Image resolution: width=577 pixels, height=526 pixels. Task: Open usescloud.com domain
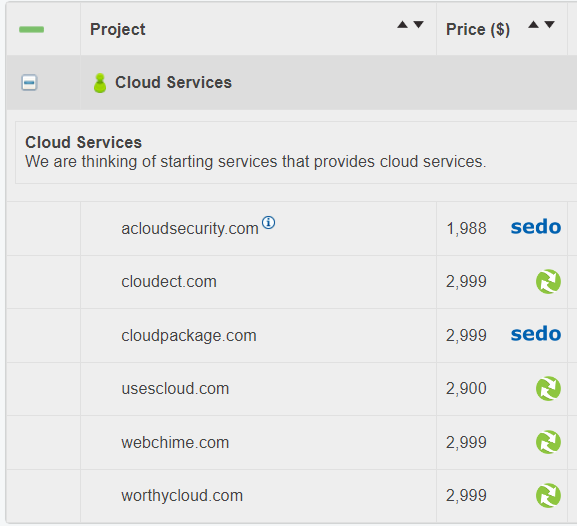point(175,389)
